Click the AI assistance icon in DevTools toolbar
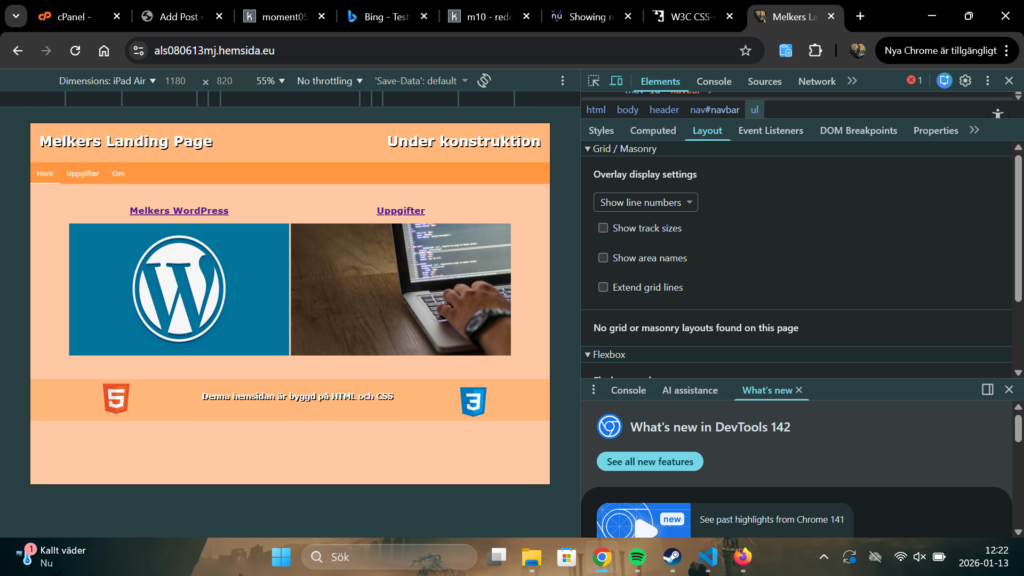The height and width of the screenshot is (576, 1024). [x=944, y=81]
